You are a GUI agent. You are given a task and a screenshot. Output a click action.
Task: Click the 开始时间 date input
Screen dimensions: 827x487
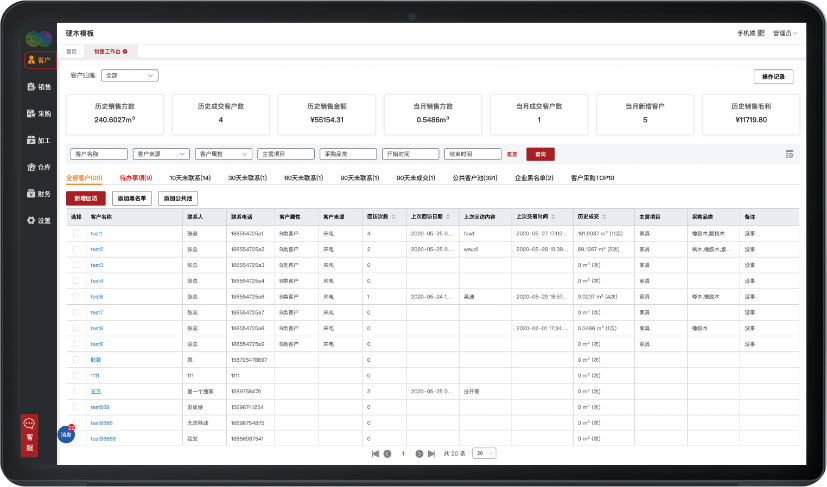pos(410,154)
